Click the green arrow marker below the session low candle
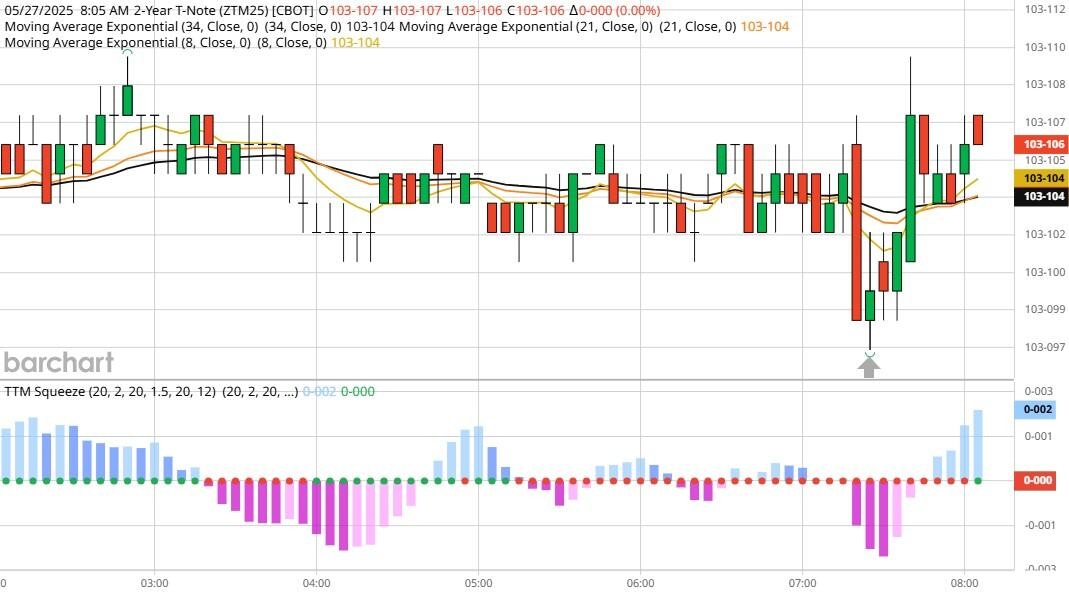Screen dimensions: 1069x594 coord(868,364)
